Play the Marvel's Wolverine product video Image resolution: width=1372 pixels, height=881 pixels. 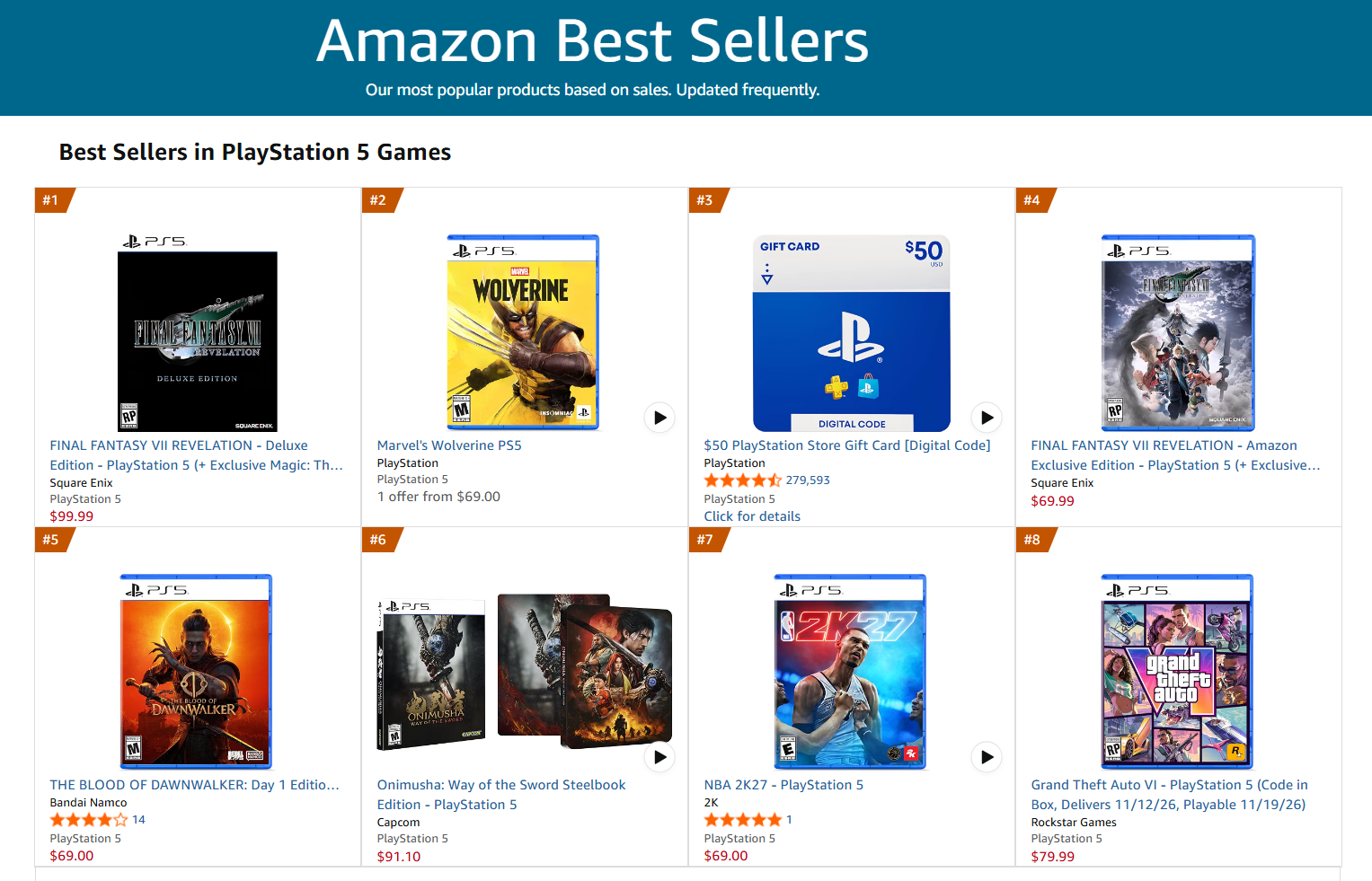click(x=660, y=418)
